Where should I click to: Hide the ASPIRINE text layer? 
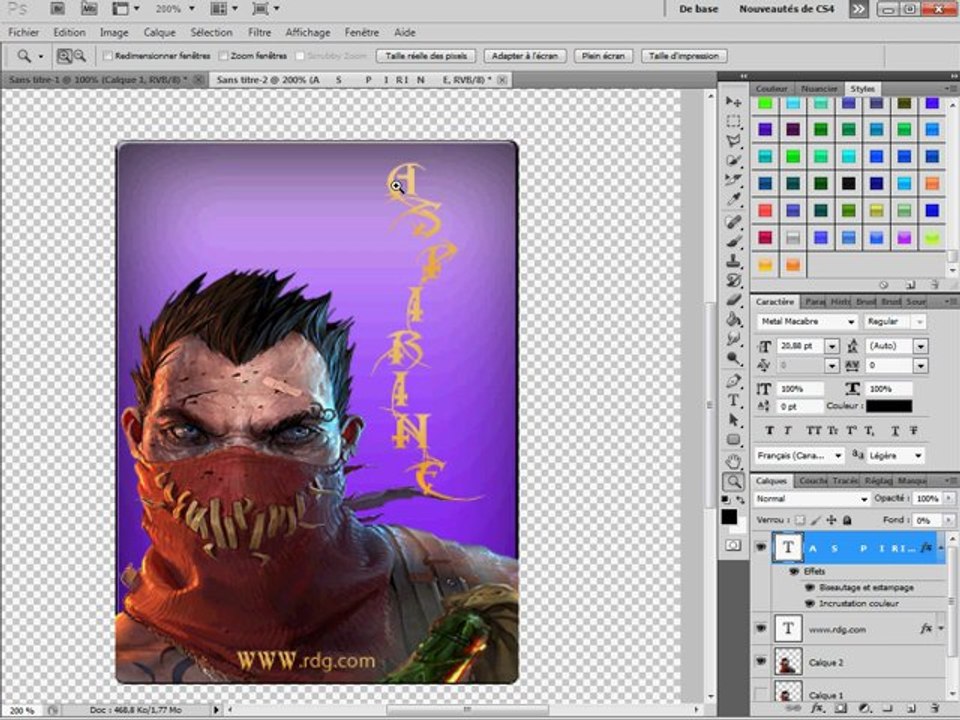[761, 547]
